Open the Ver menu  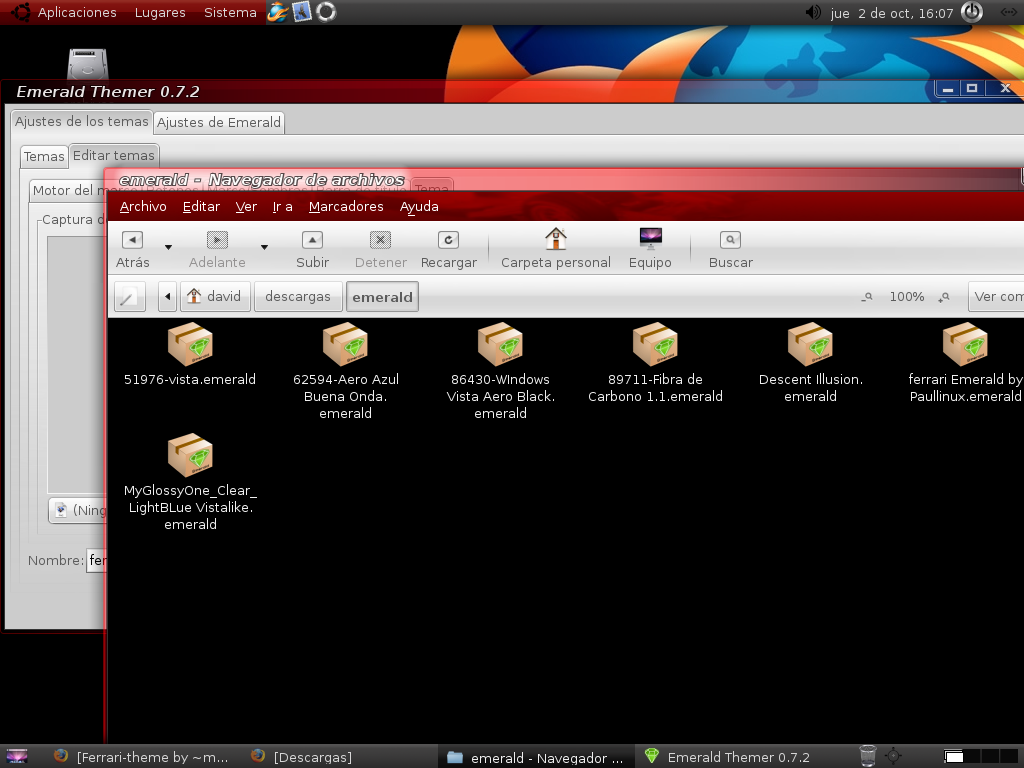click(246, 206)
